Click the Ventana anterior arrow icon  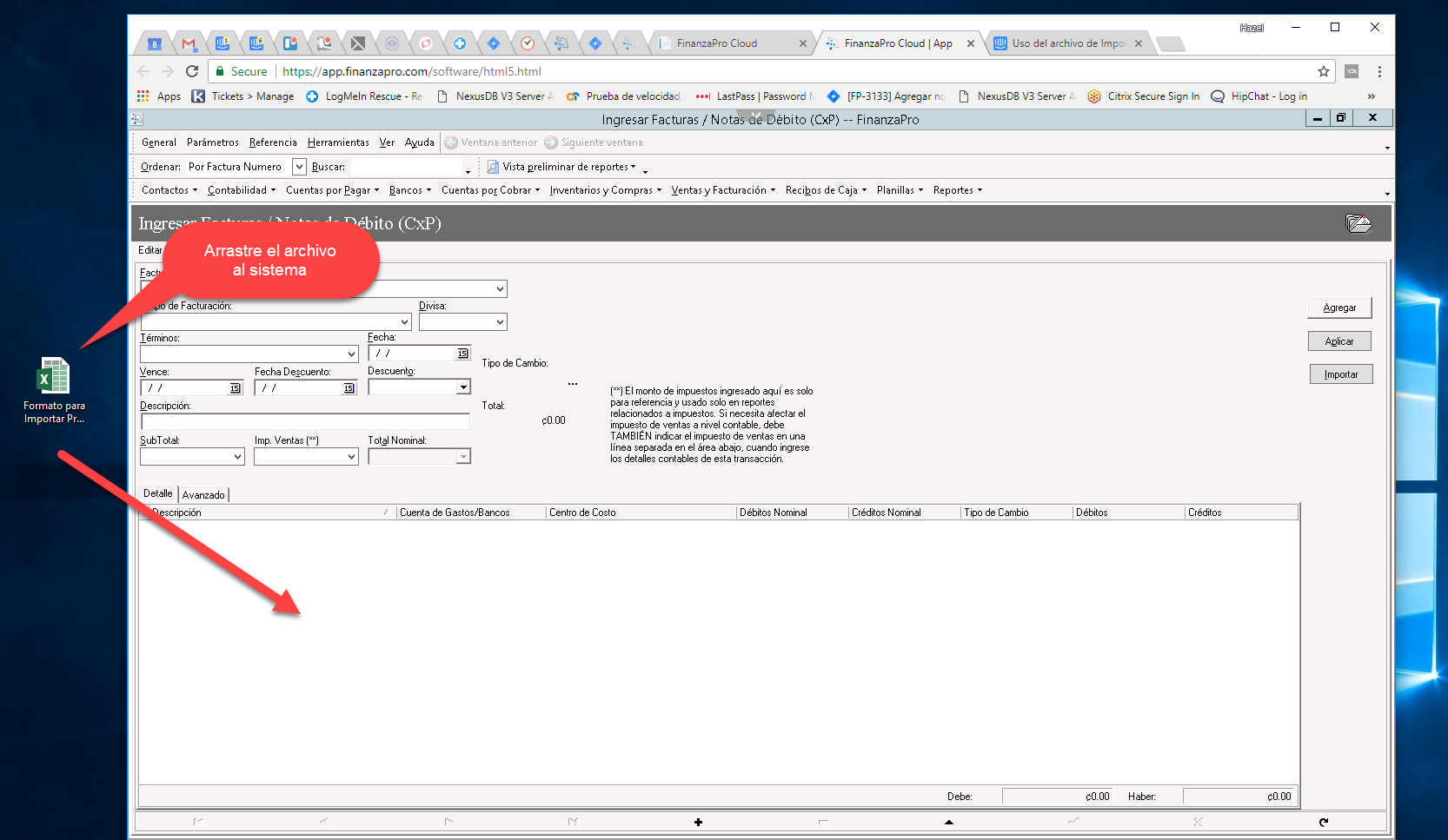click(x=451, y=142)
